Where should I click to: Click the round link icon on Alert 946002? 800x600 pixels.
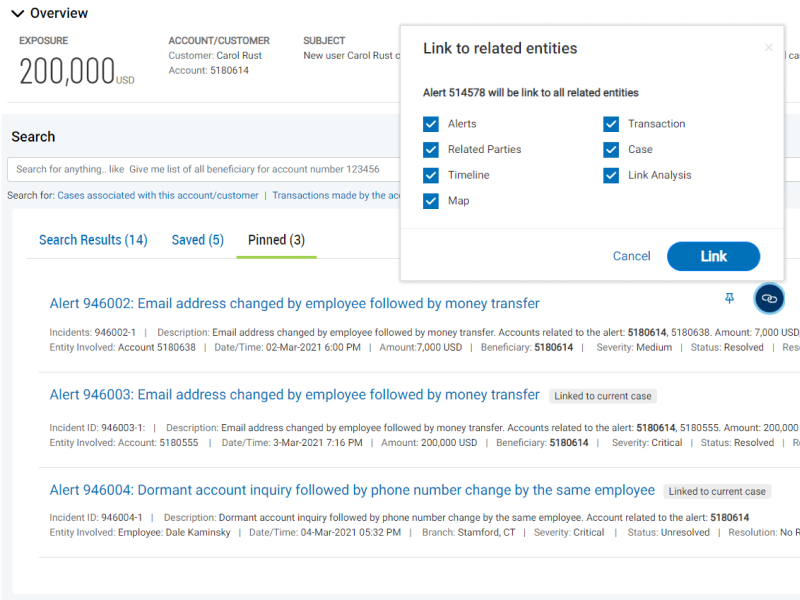pyautogui.click(x=768, y=298)
